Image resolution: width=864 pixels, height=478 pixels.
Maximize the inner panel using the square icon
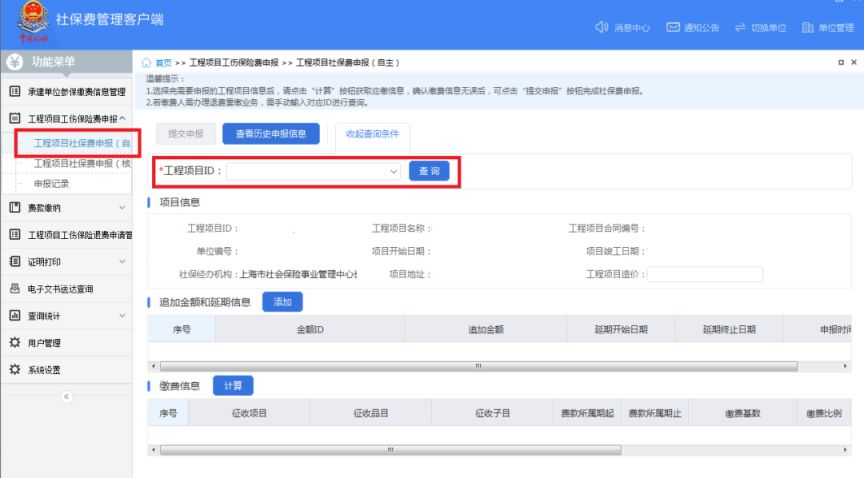[839, 63]
